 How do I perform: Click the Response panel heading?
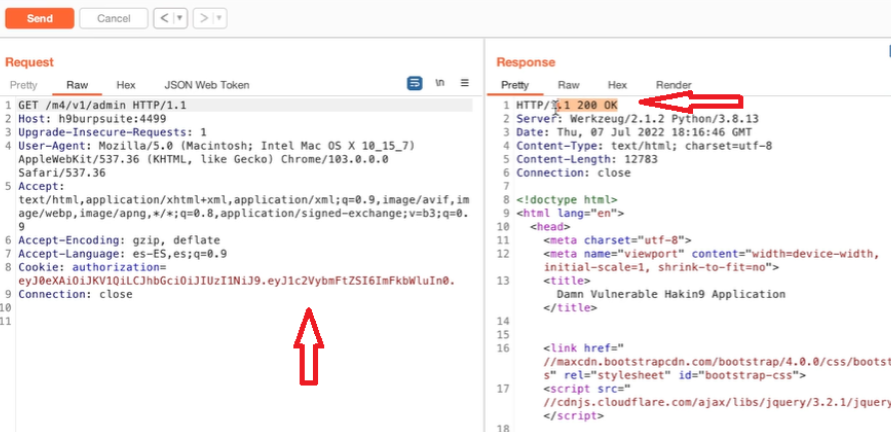(526, 63)
